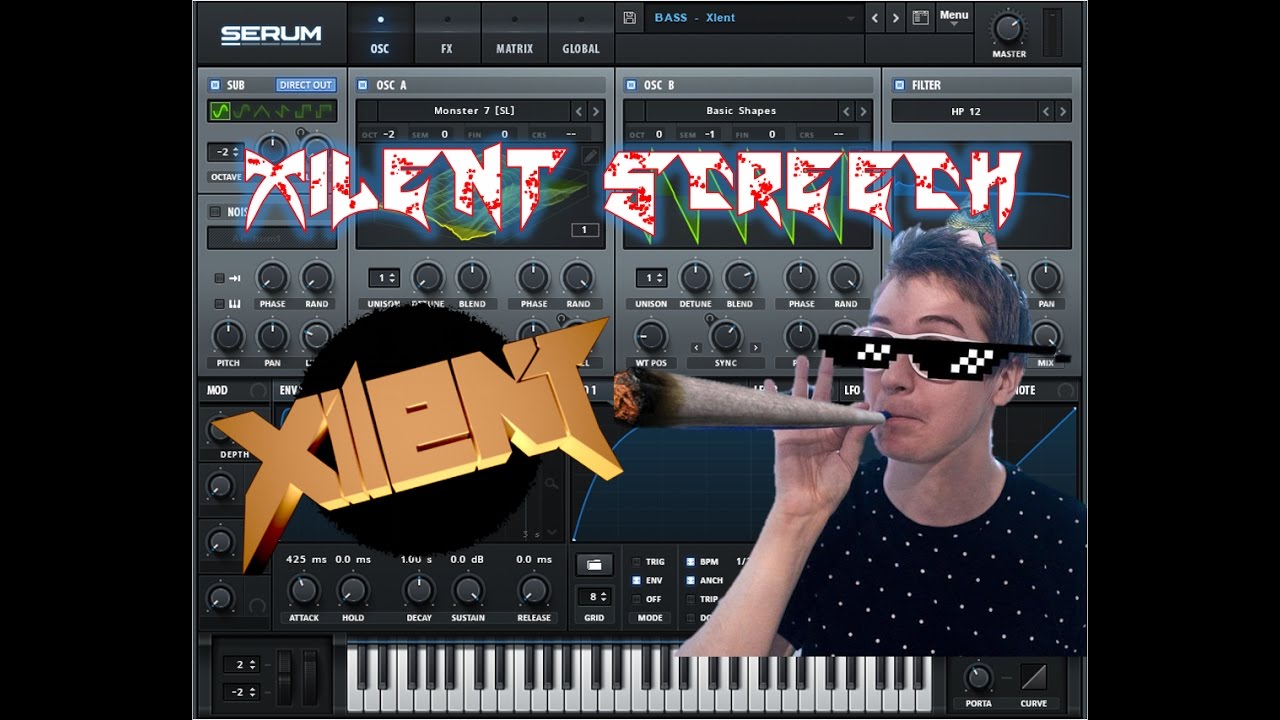Image resolution: width=1280 pixels, height=720 pixels.
Task: Toggle the FILTER enable box
Action: click(x=899, y=85)
